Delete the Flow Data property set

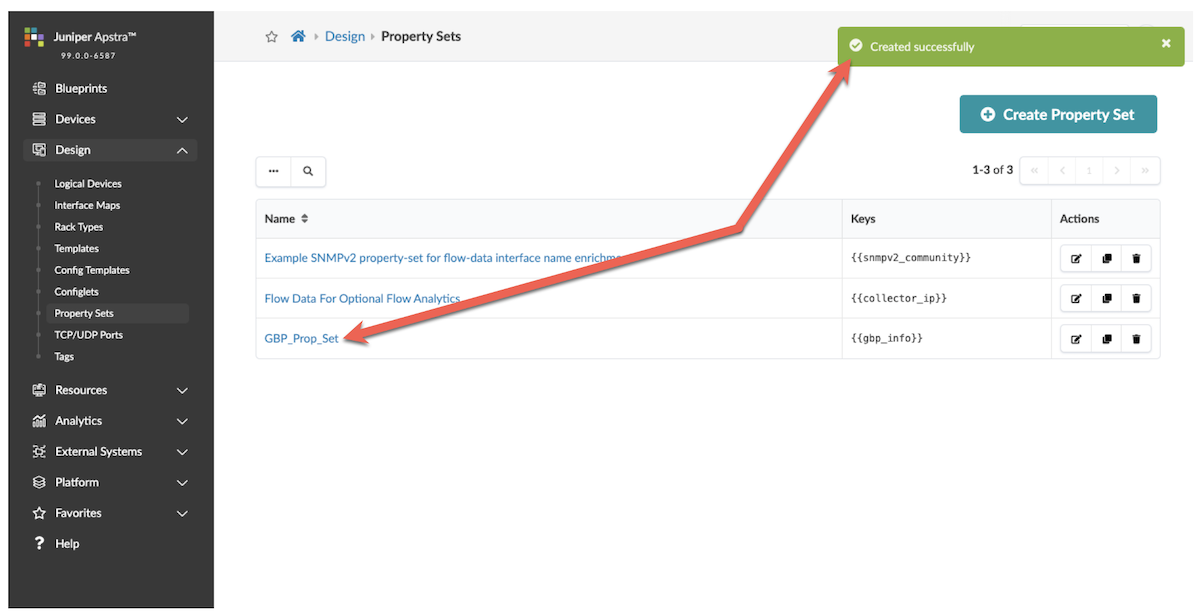[1136, 298]
